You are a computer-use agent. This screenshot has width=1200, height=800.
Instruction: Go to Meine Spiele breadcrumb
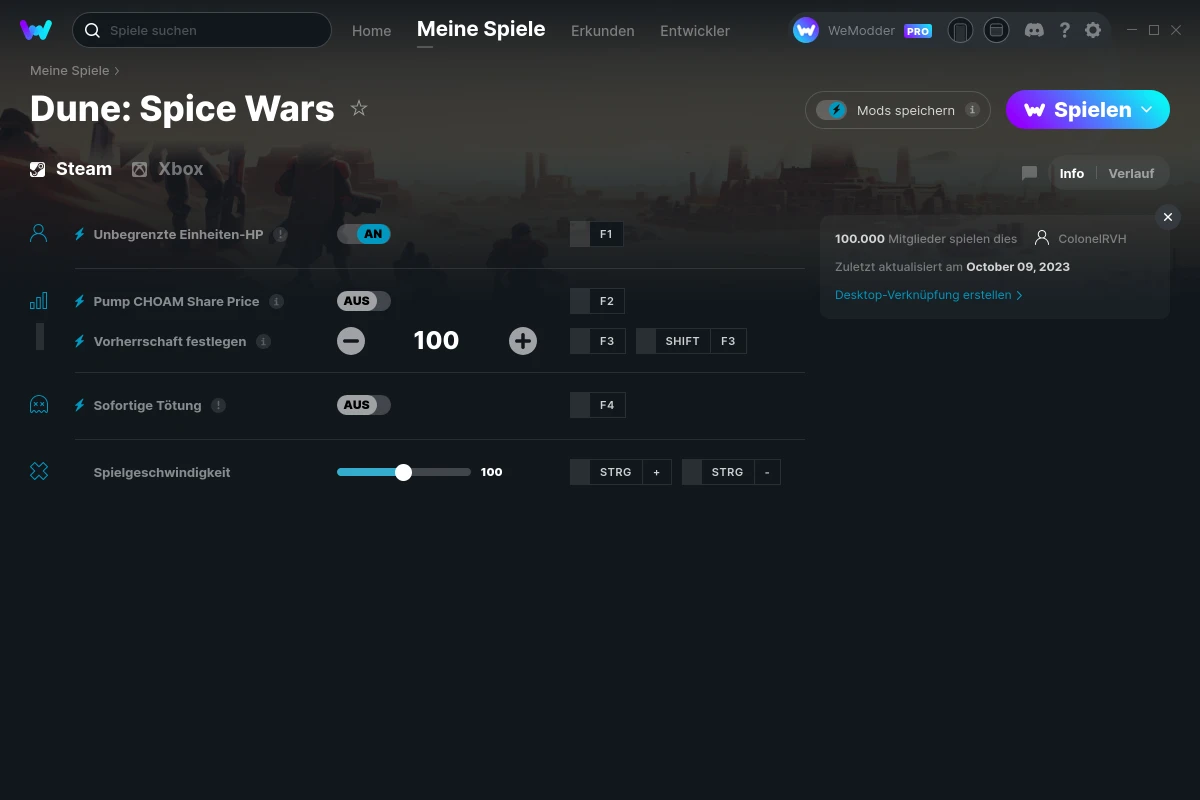69,71
